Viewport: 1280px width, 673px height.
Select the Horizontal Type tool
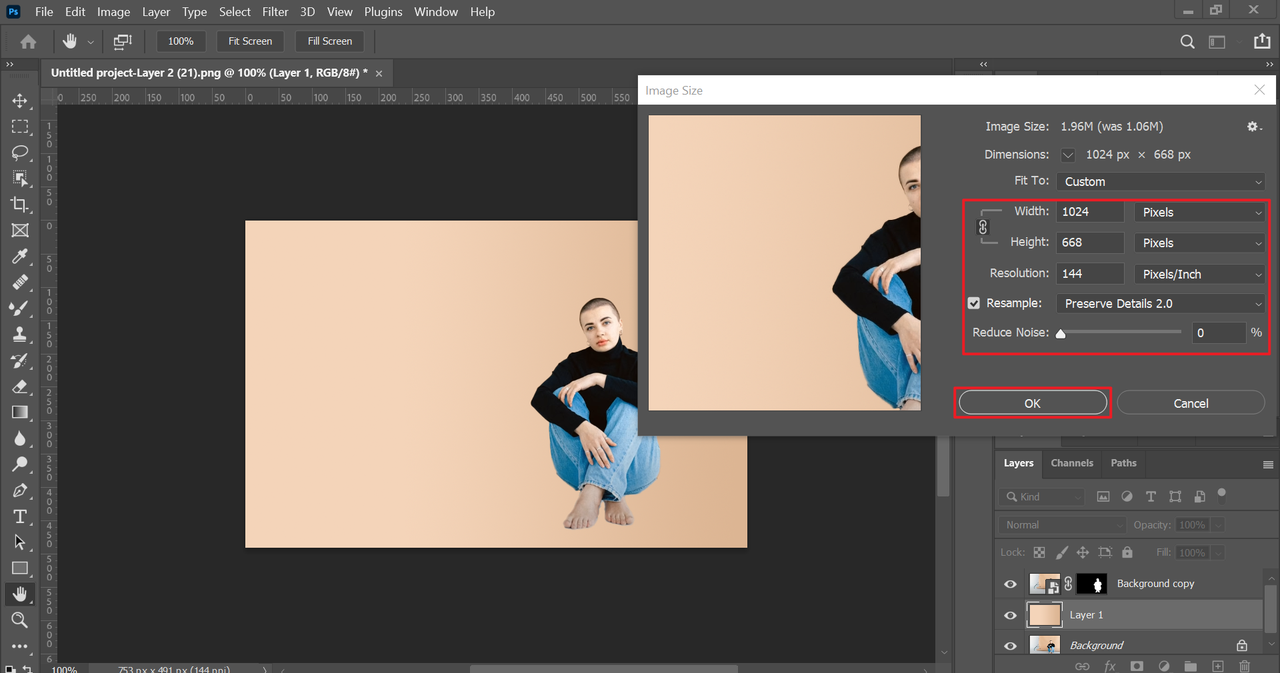coord(19,516)
